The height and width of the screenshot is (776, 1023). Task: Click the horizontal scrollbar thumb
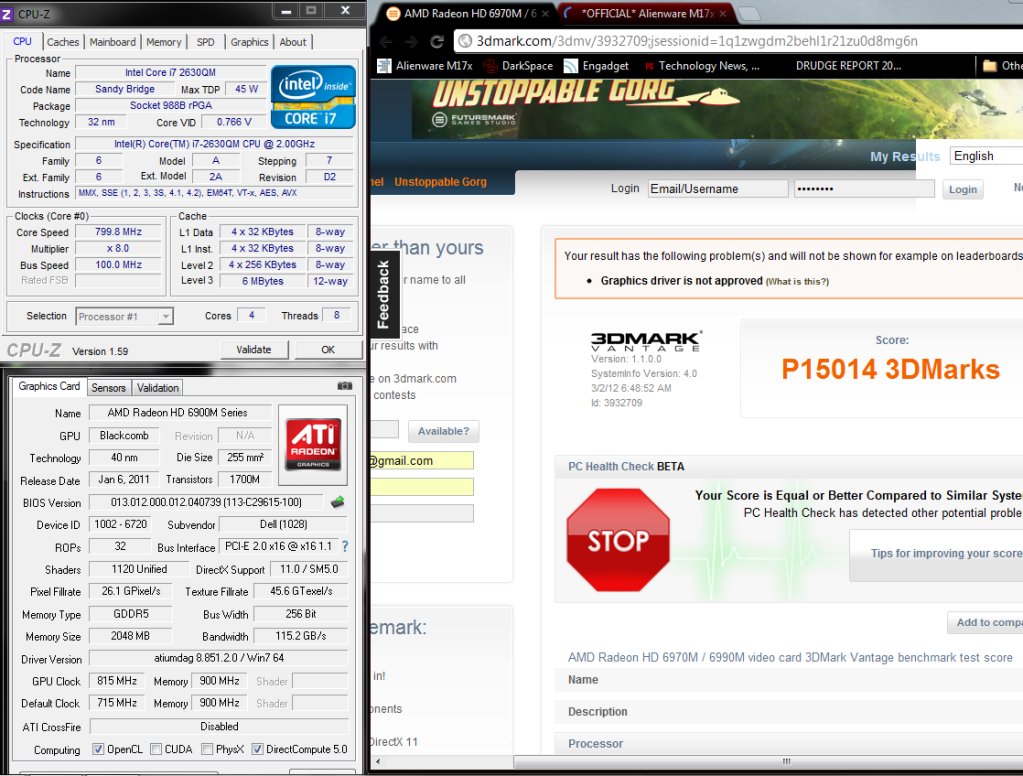coord(770,762)
